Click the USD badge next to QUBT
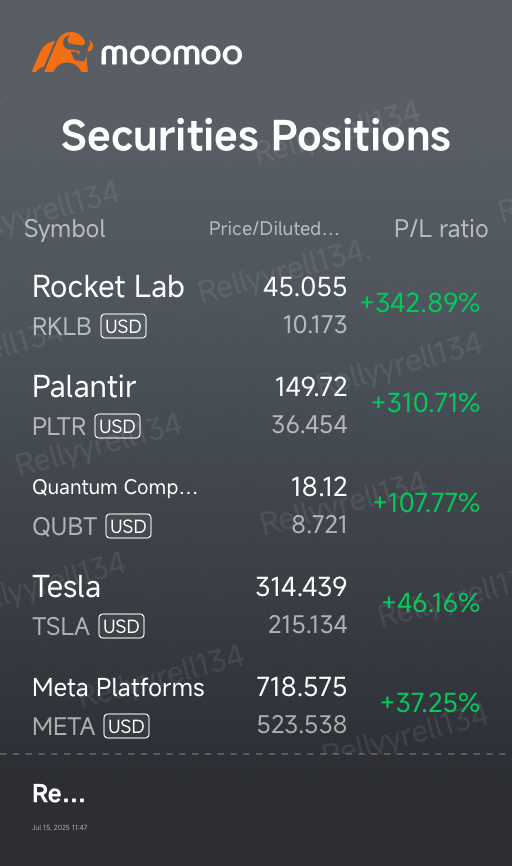This screenshot has height=866, width=512. point(128,526)
